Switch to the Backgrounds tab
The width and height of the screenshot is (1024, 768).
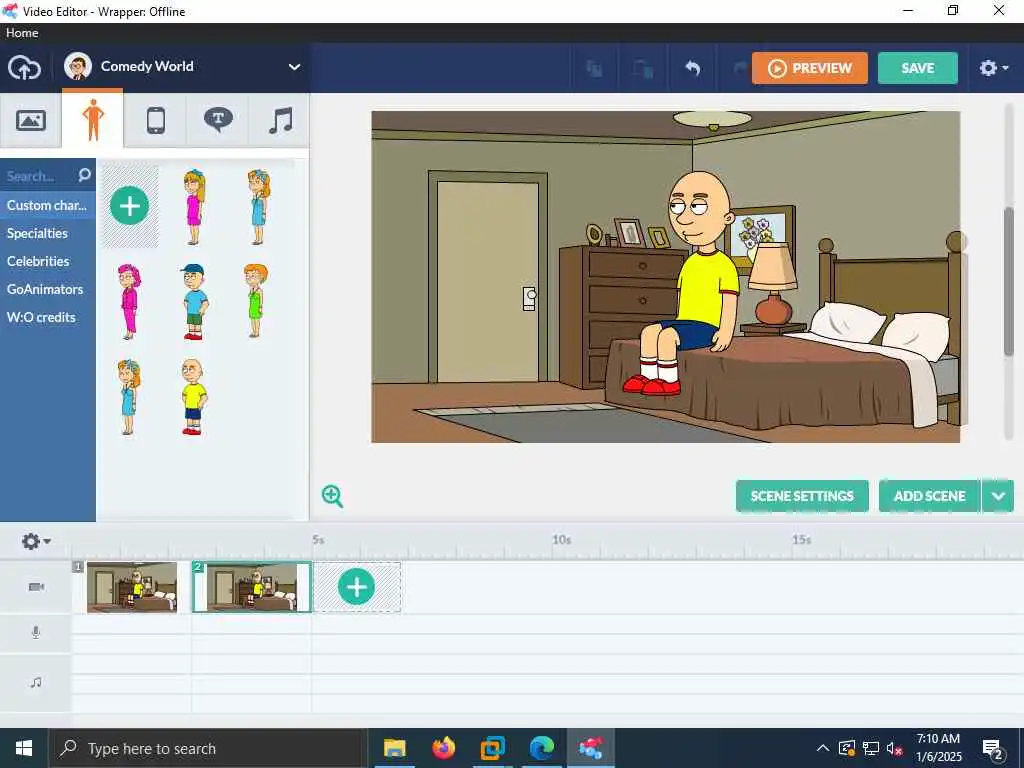click(31, 120)
